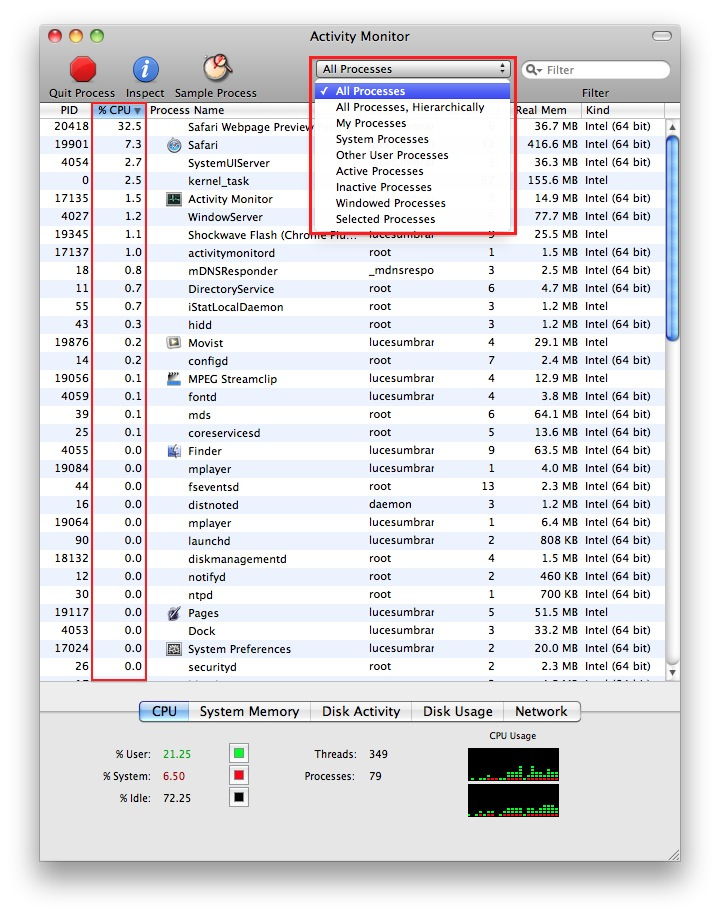The height and width of the screenshot is (916, 720).
Task: Select the hidd process row
Action: pos(352,325)
